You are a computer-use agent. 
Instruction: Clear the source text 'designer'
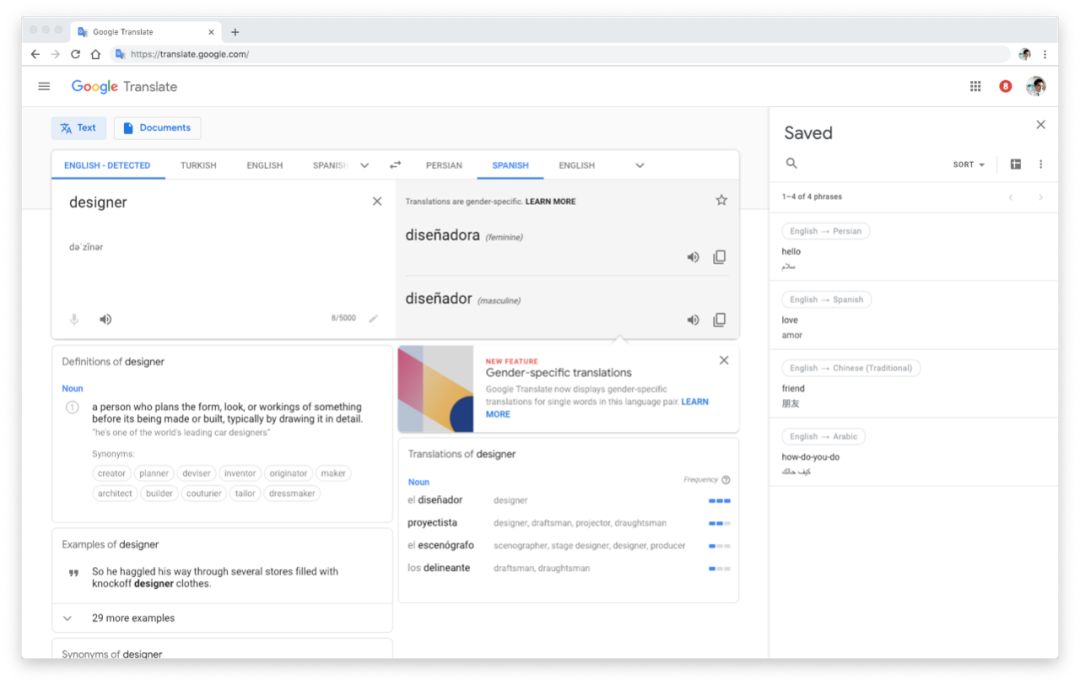pyautogui.click(x=377, y=201)
